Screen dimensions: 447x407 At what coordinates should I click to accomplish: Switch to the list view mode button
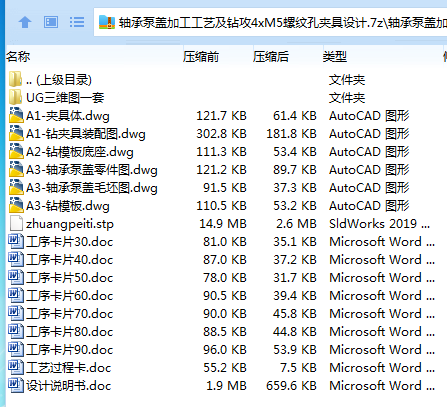point(77,22)
